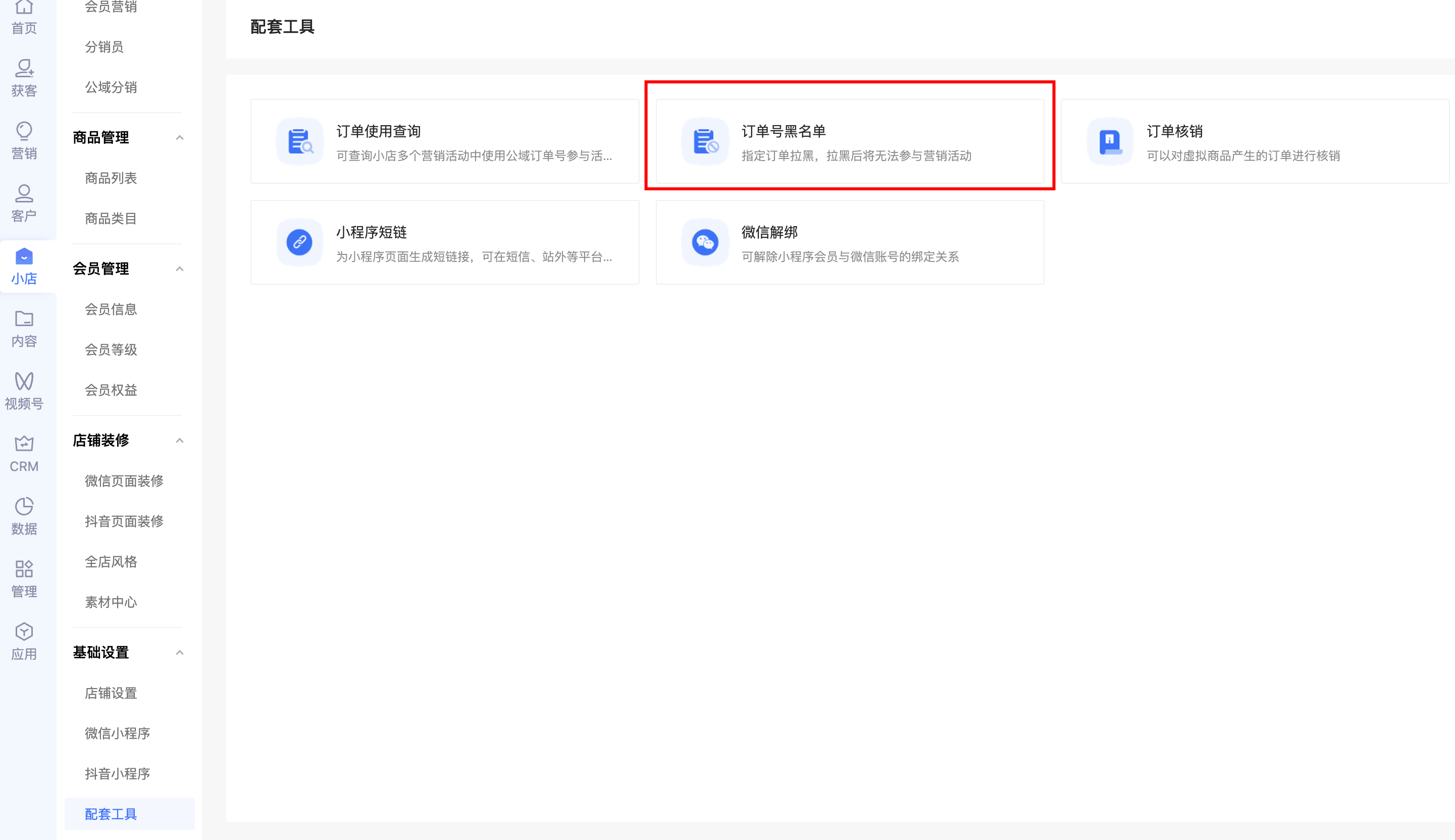Open the 小程序短链 card title
This screenshot has width=1455, height=840.
click(x=372, y=233)
